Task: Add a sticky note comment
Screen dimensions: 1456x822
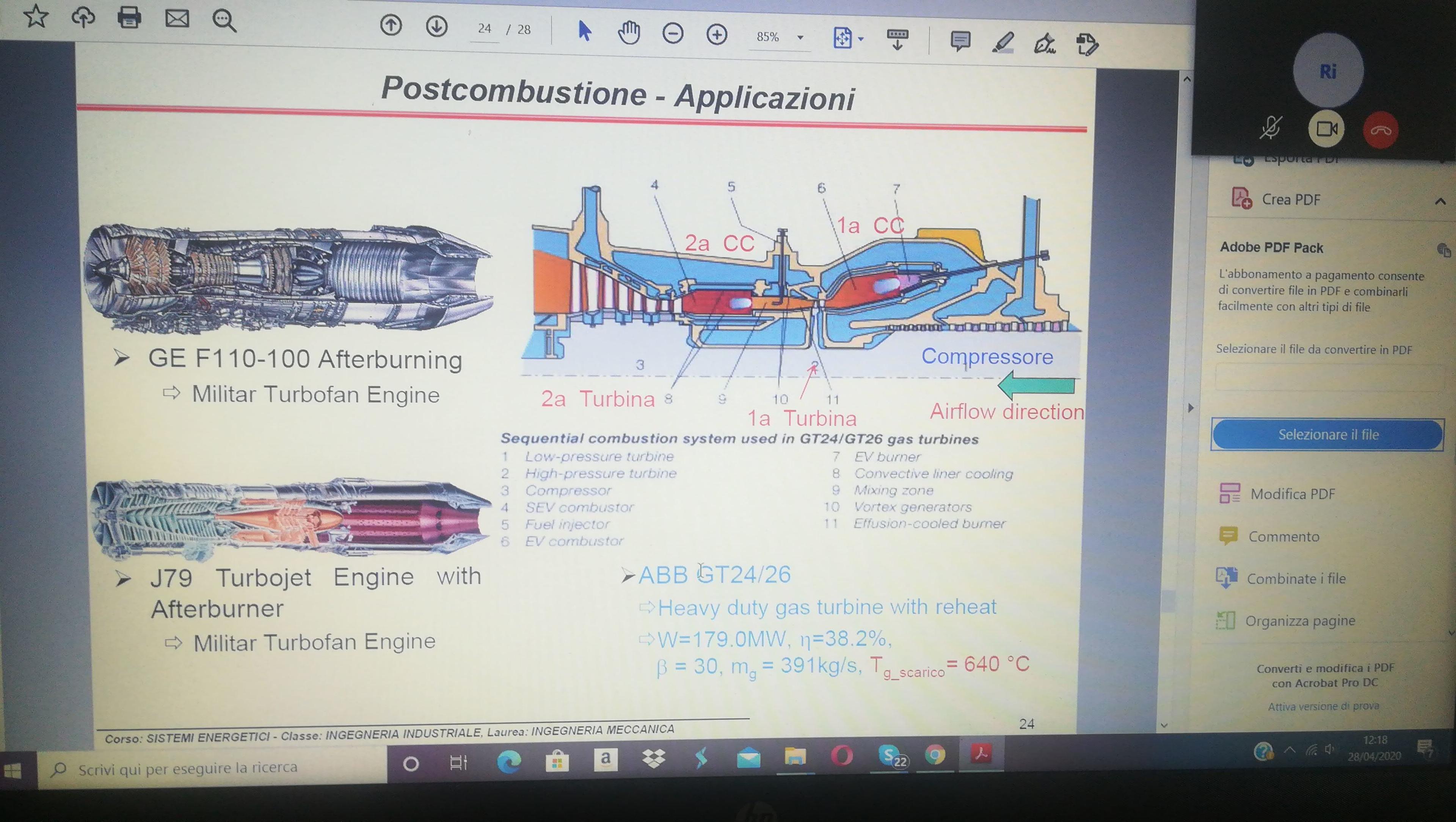Action: point(960,41)
